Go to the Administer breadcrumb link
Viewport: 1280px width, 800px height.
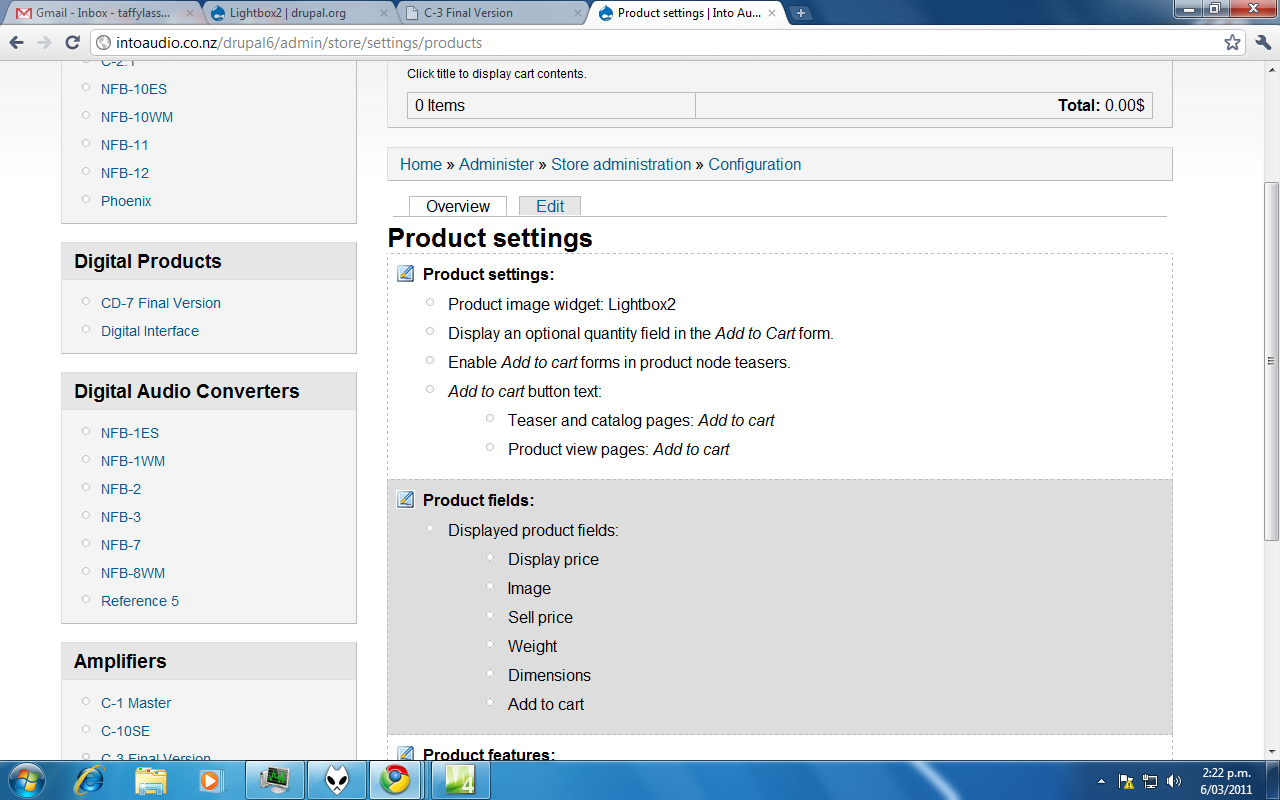pos(497,164)
